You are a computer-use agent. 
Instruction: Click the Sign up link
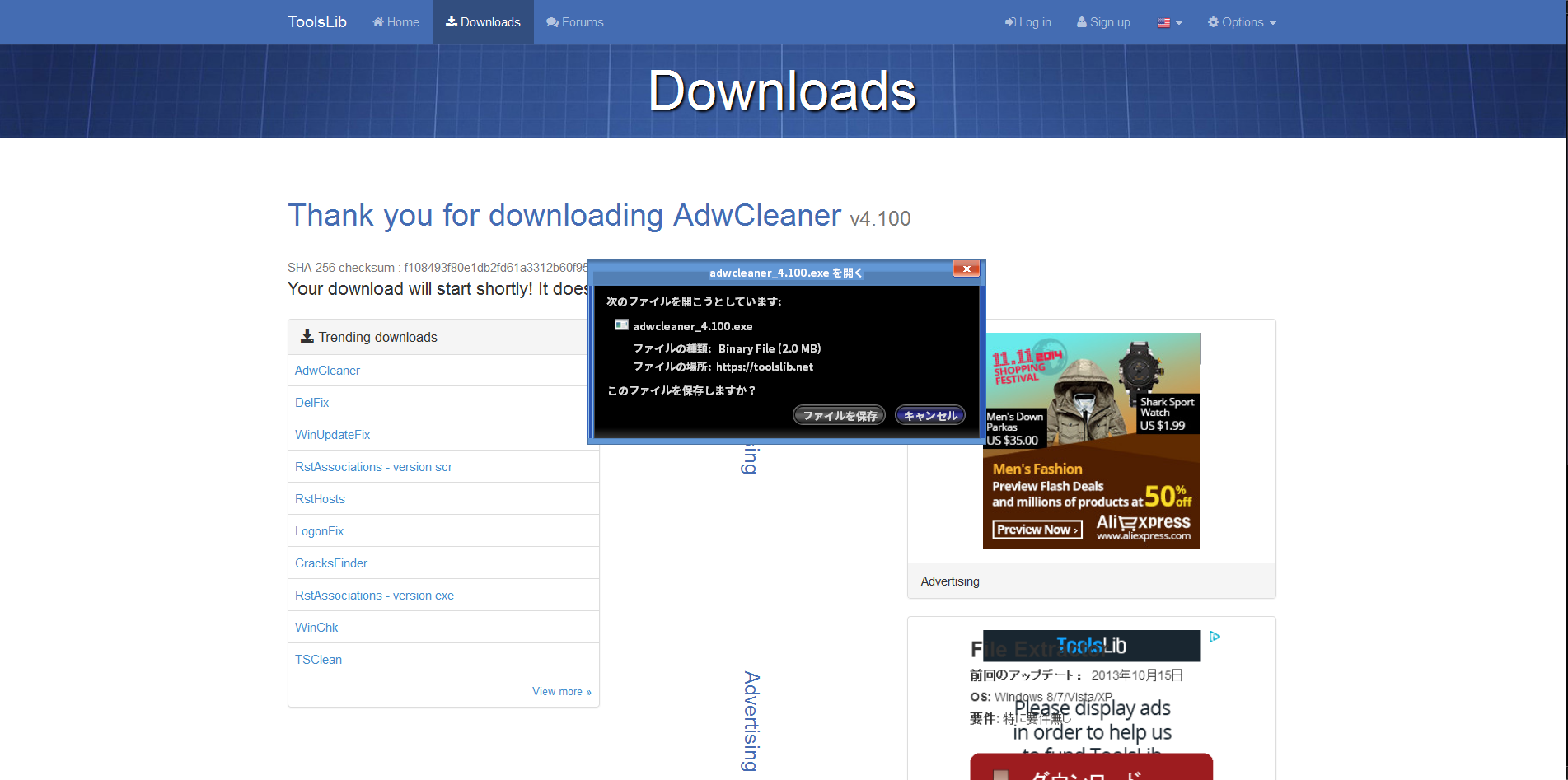(1103, 22)
